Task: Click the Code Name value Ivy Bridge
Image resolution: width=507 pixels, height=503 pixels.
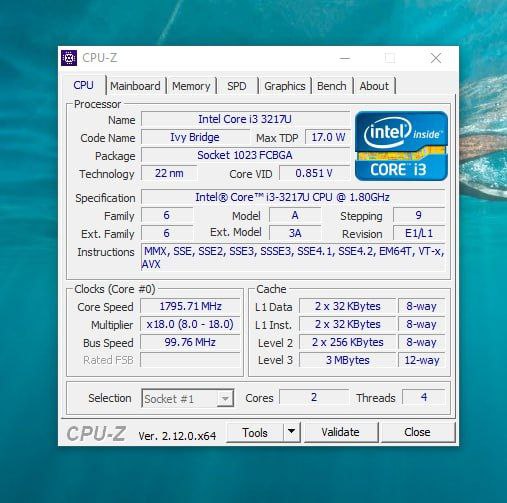Action: click(x=195, y=137)
